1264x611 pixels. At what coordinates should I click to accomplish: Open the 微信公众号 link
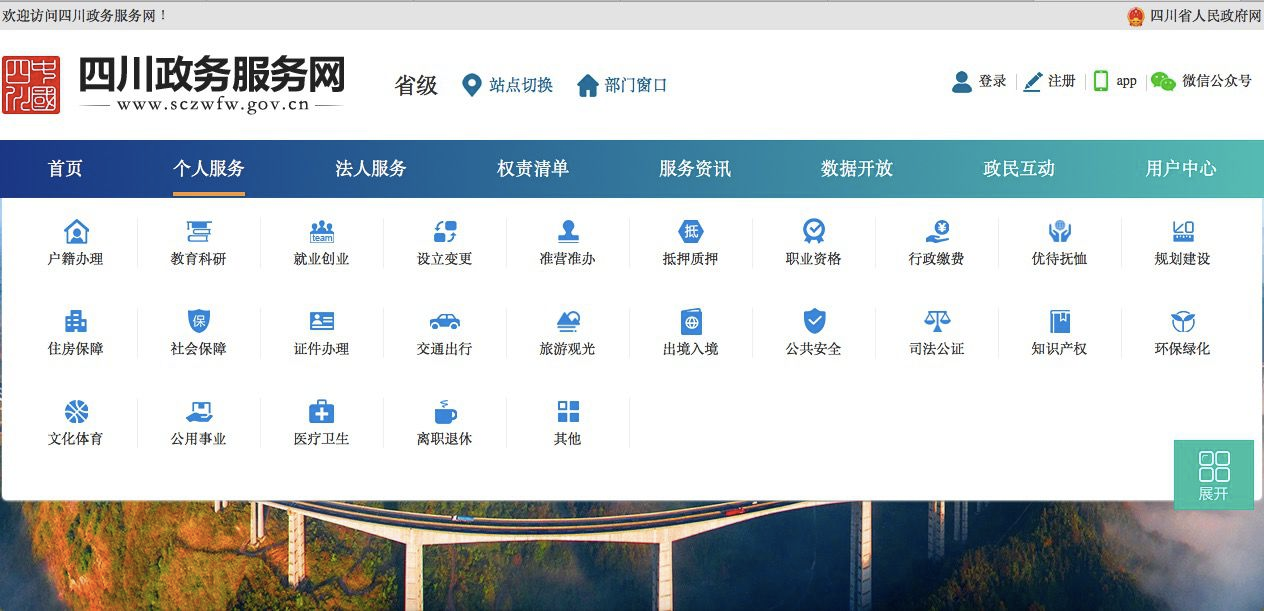coord(1217,82)
